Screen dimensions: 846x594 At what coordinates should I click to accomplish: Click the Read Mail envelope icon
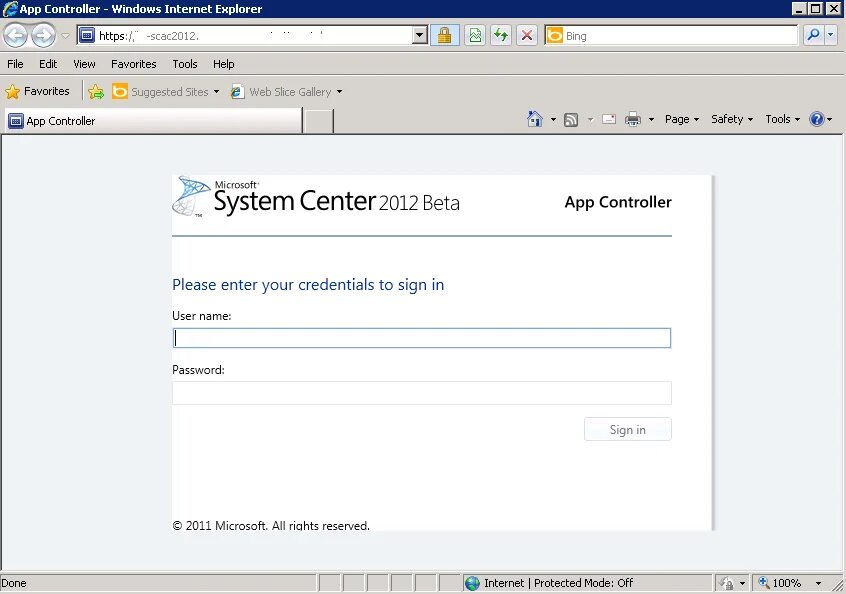609,119
